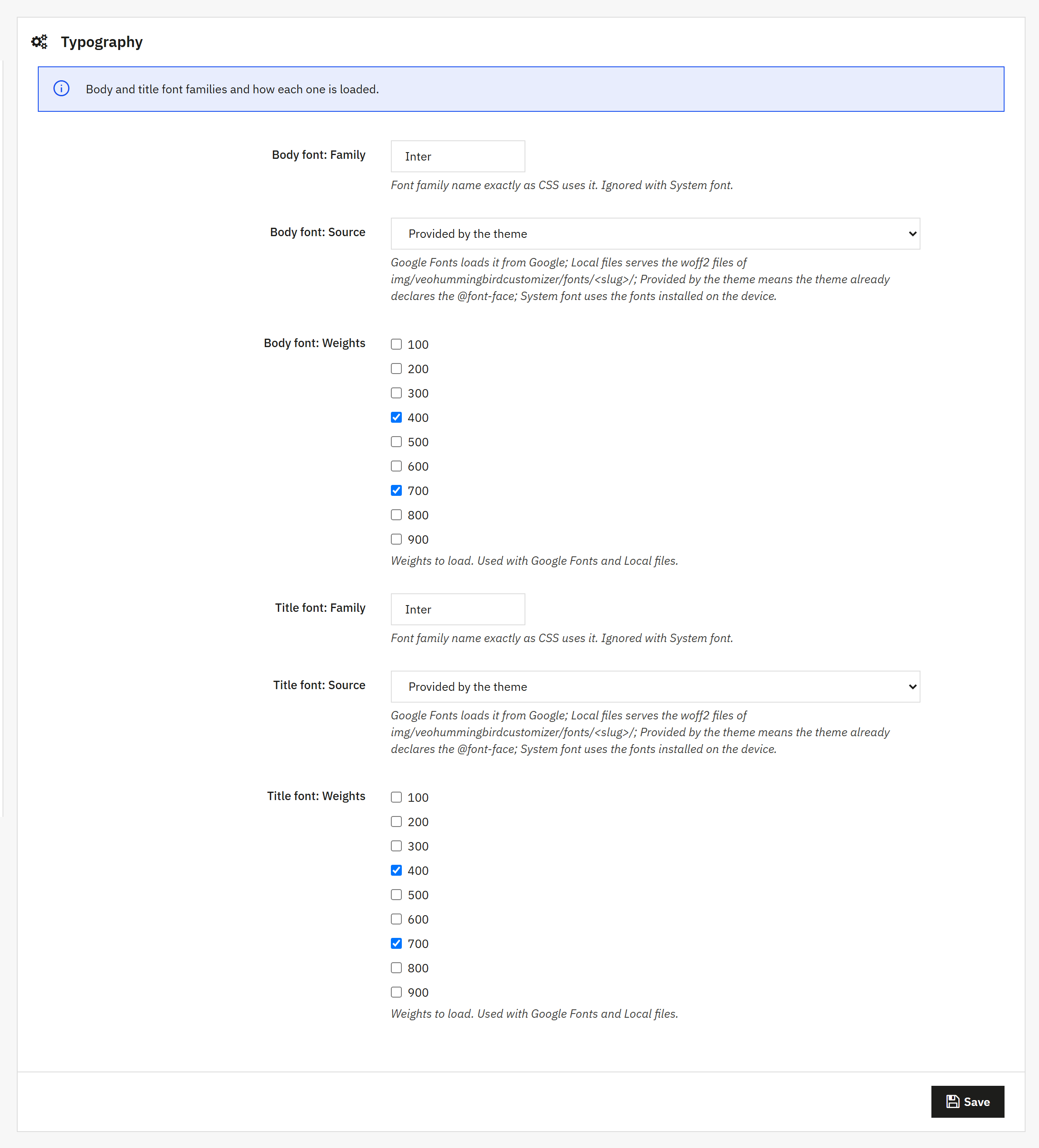
Task: Disable Title font weight 700
Action: click(x=396, y=943)
